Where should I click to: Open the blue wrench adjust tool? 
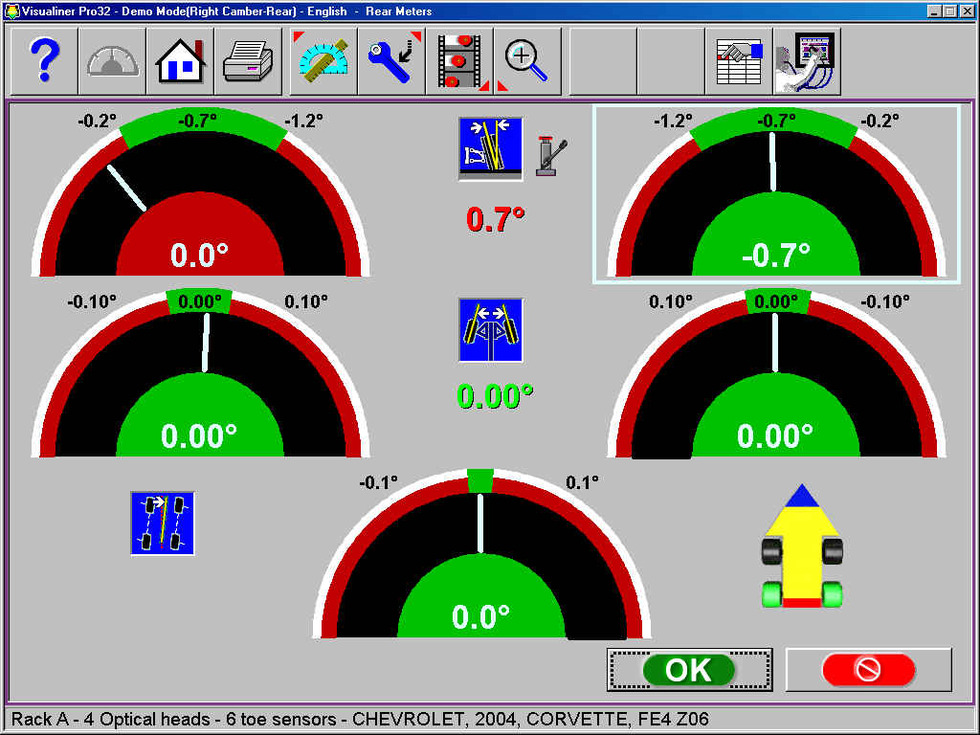pos(393,62)
